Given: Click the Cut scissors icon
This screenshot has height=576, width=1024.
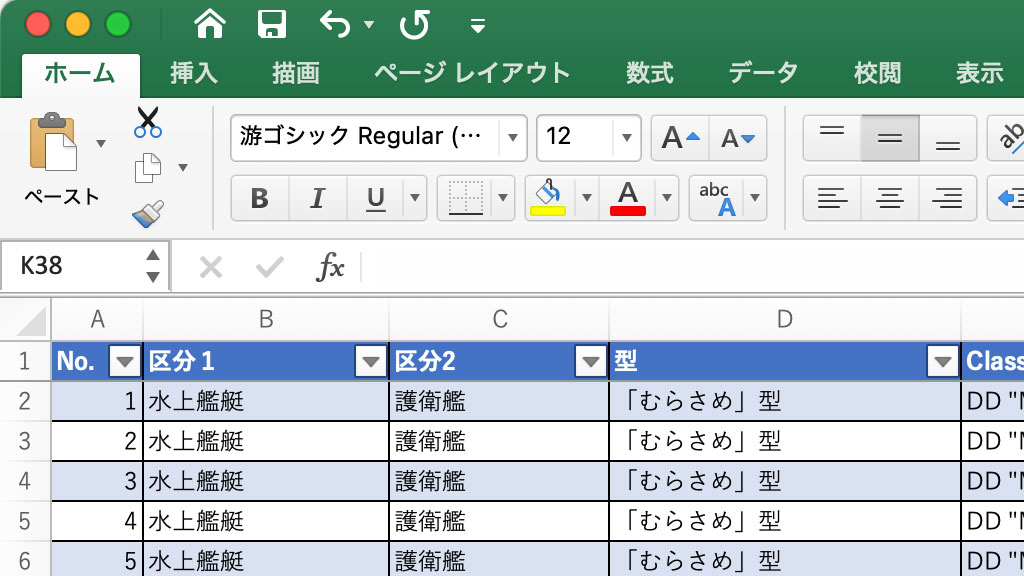Looking at the screenshot, I should [148, 122].
